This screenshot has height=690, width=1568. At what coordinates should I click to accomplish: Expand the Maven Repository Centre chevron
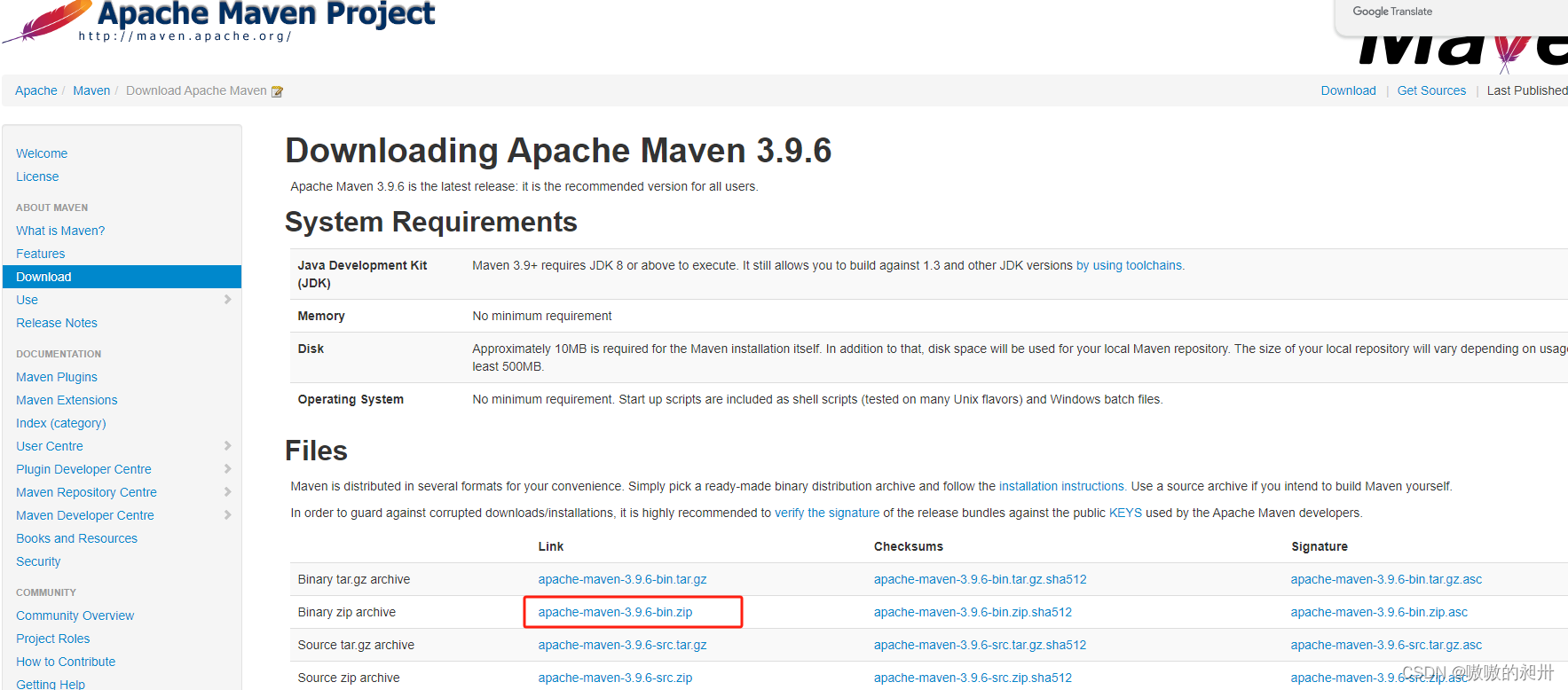(227, 492)
